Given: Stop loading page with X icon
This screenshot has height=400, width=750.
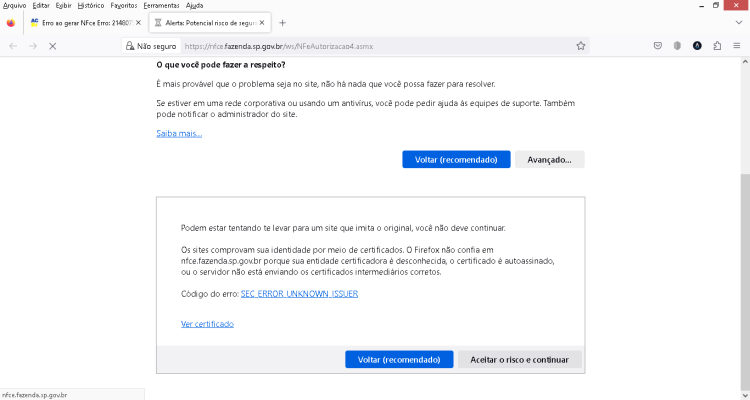Looking at the screenshot, I should tap(53, 46).
